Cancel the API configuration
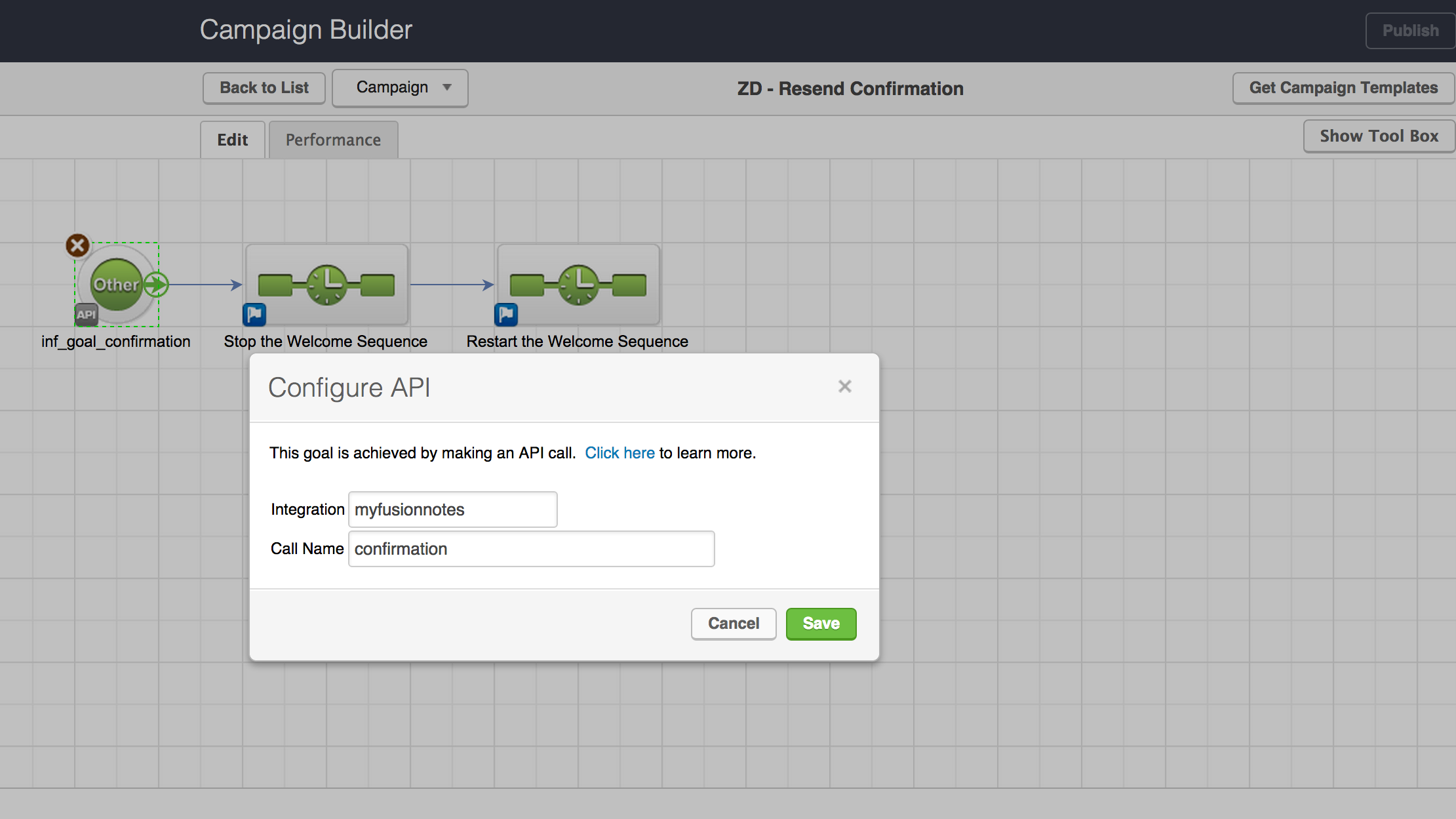This screenshot has width=1456, height=819. pyautogui.click(x=733, y=624)
